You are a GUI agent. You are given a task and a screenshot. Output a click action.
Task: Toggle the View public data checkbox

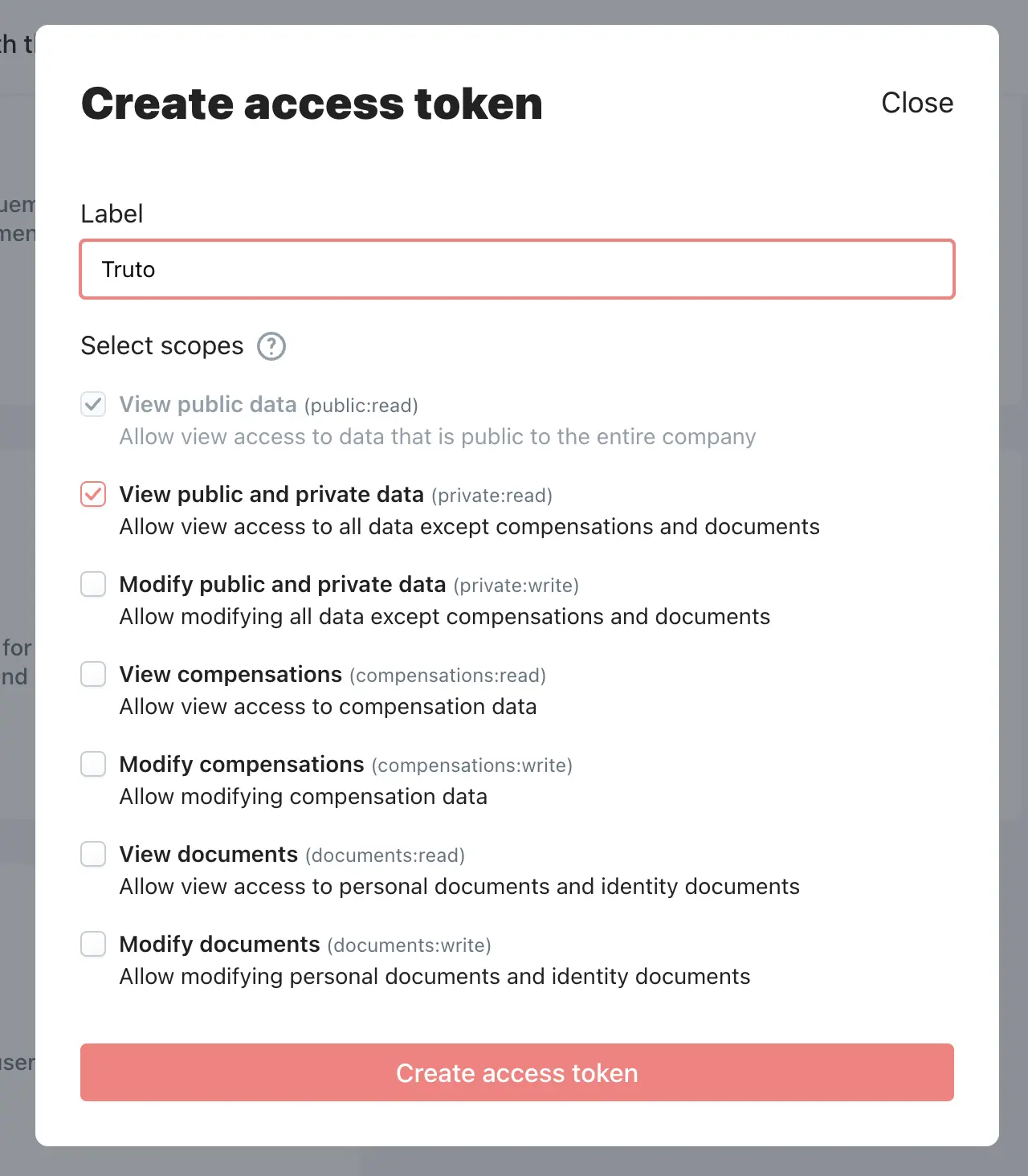click(93, 404)
